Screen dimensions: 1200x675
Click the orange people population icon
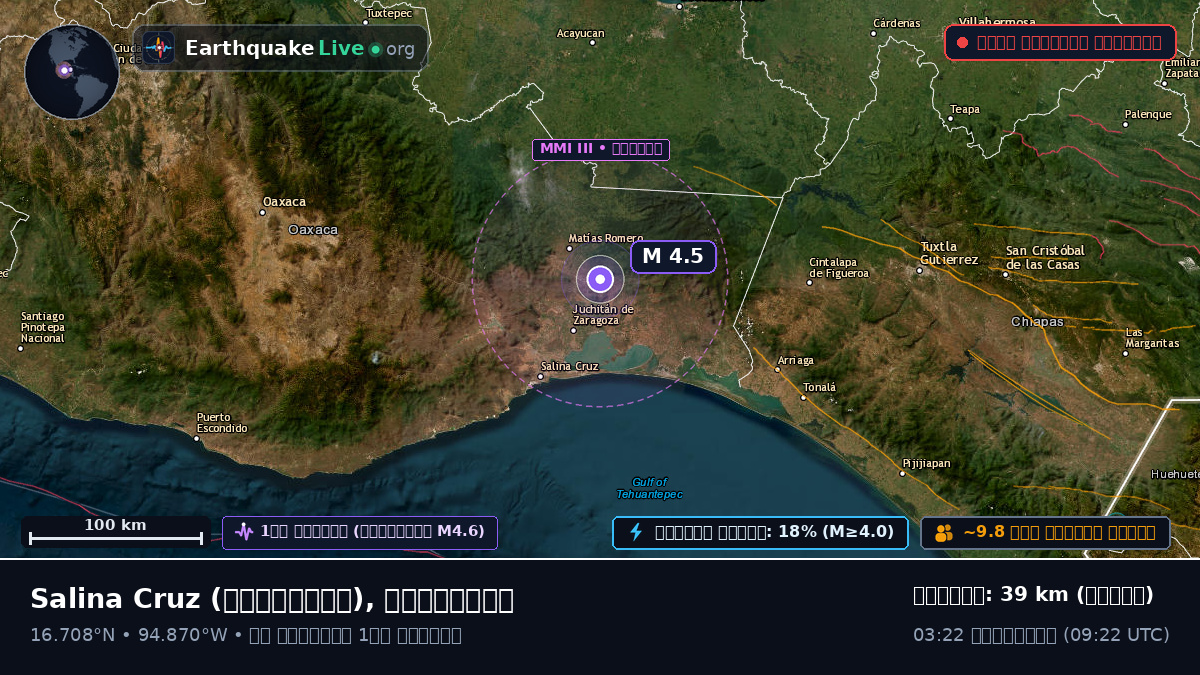point(944,533)
